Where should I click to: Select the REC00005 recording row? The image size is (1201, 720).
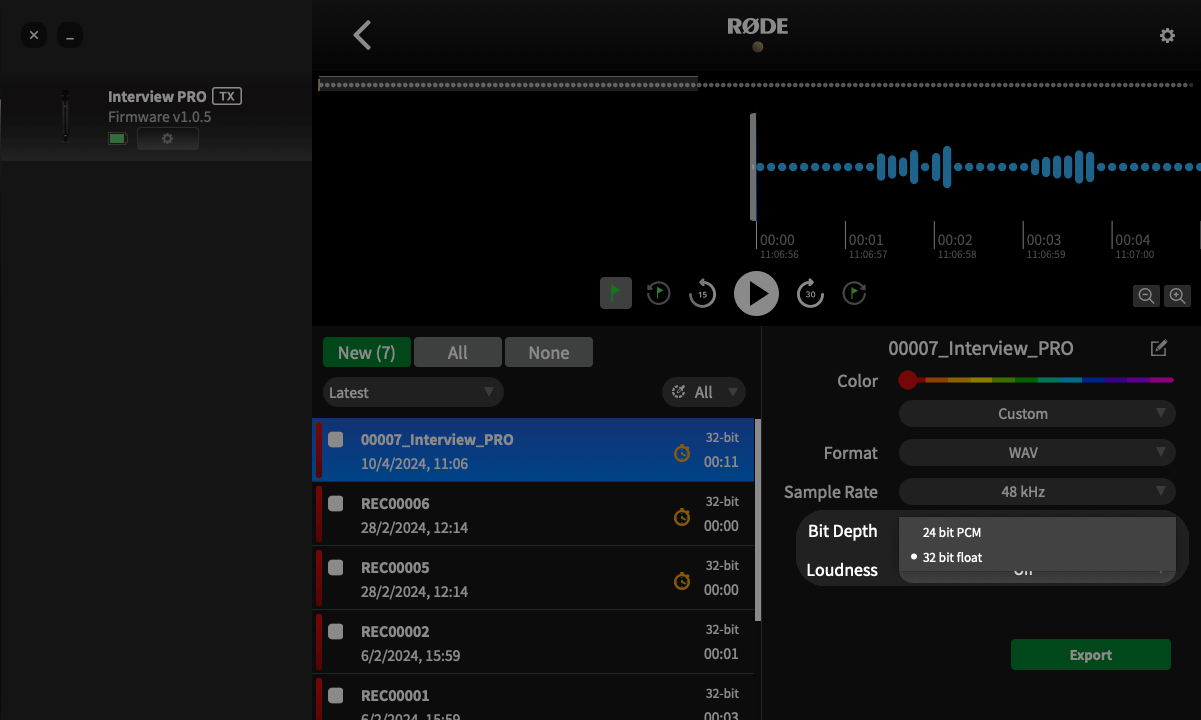pyautogui.click(x=533, y=578)
